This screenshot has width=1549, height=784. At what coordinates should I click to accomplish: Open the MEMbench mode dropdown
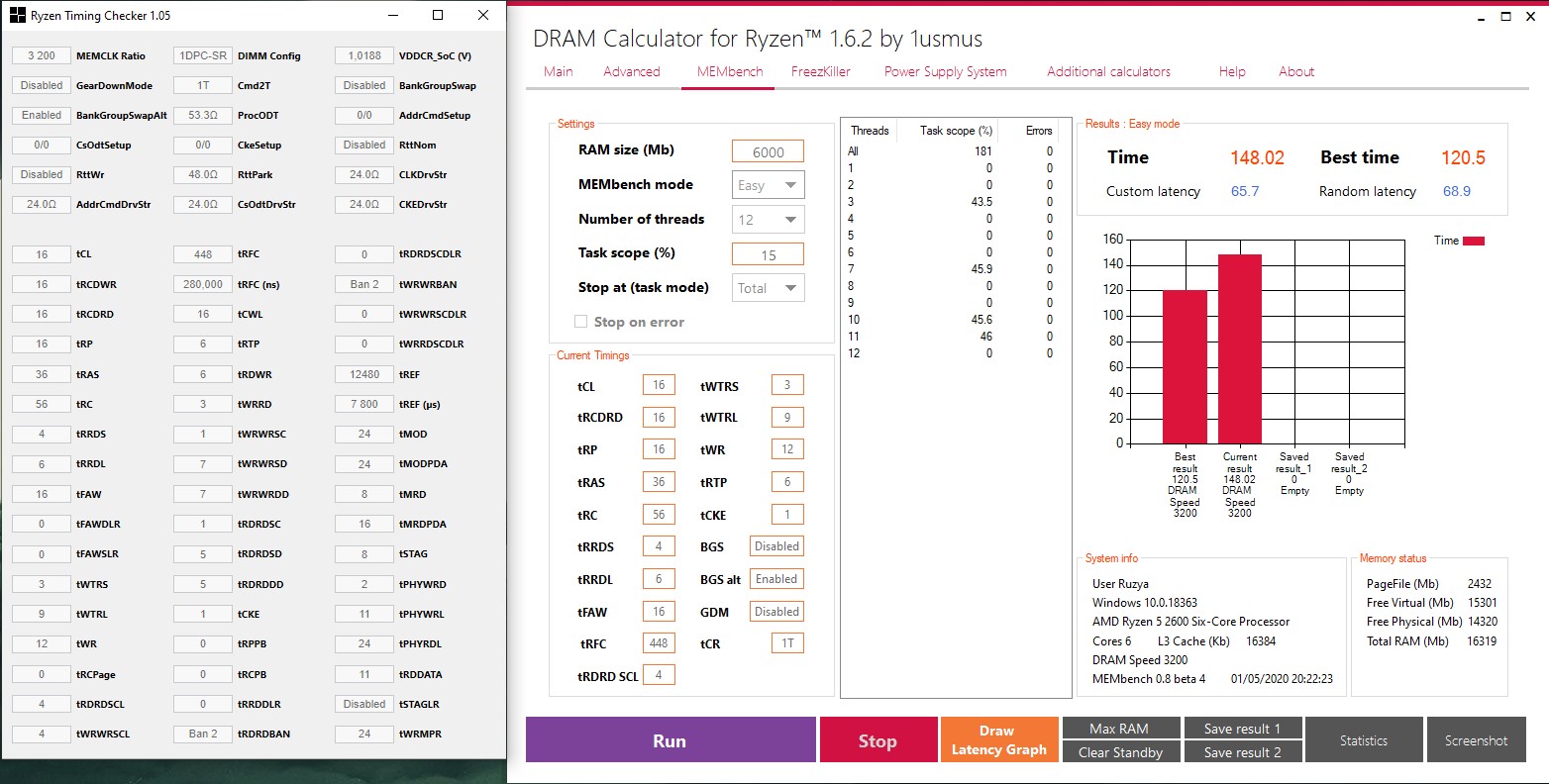(769, 185)
